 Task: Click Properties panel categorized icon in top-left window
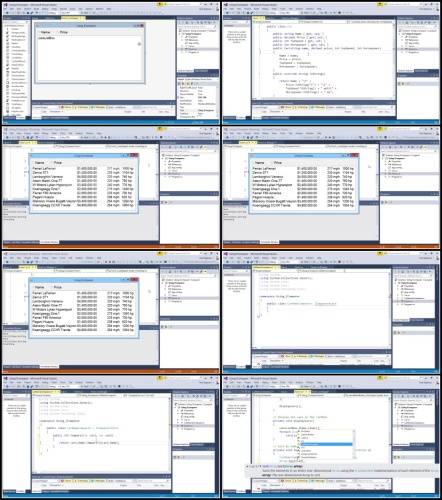(180, 83)
